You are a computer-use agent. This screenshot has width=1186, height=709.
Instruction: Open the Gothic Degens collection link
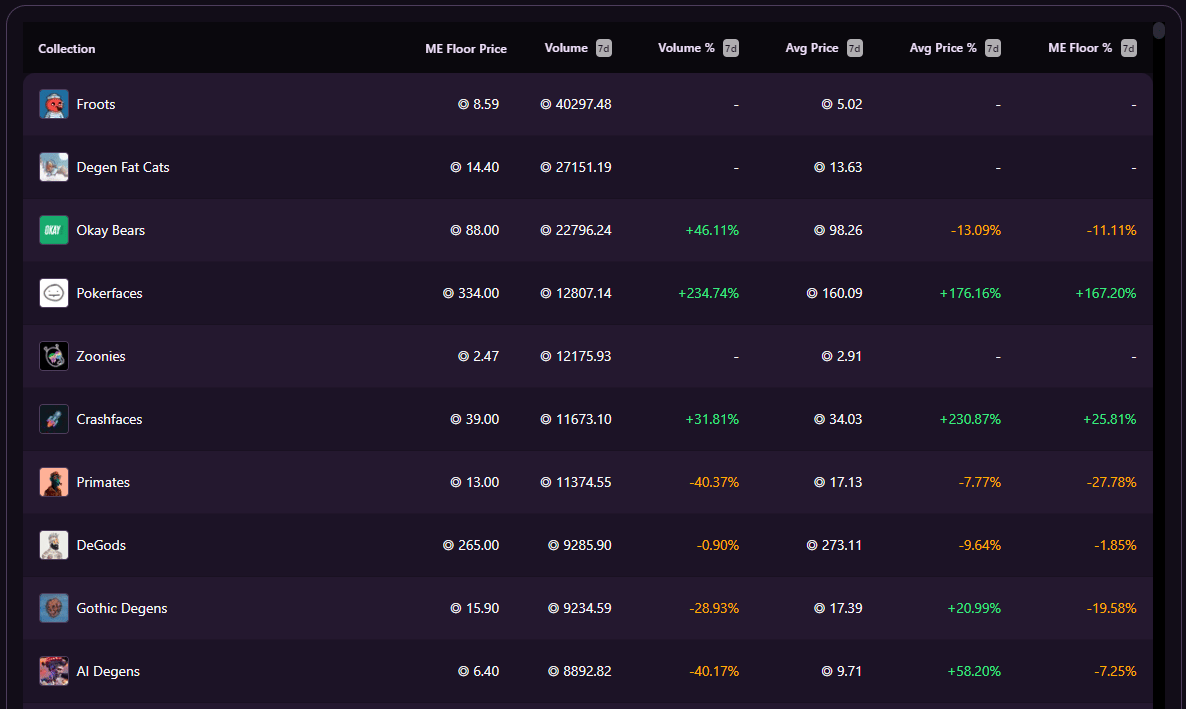click(122, 608)
